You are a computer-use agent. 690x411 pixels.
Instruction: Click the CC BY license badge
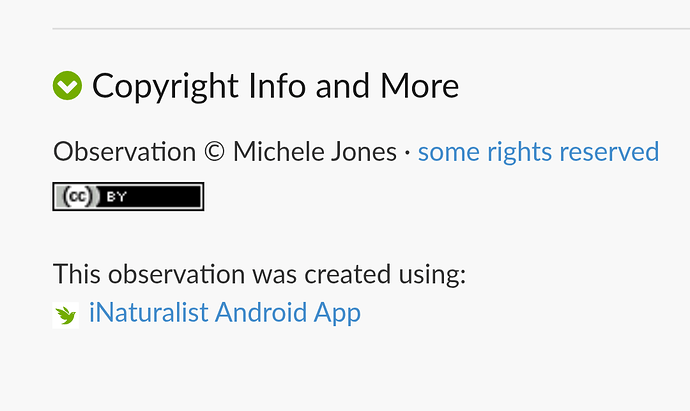pyautogui.click(x=128, y=196)
